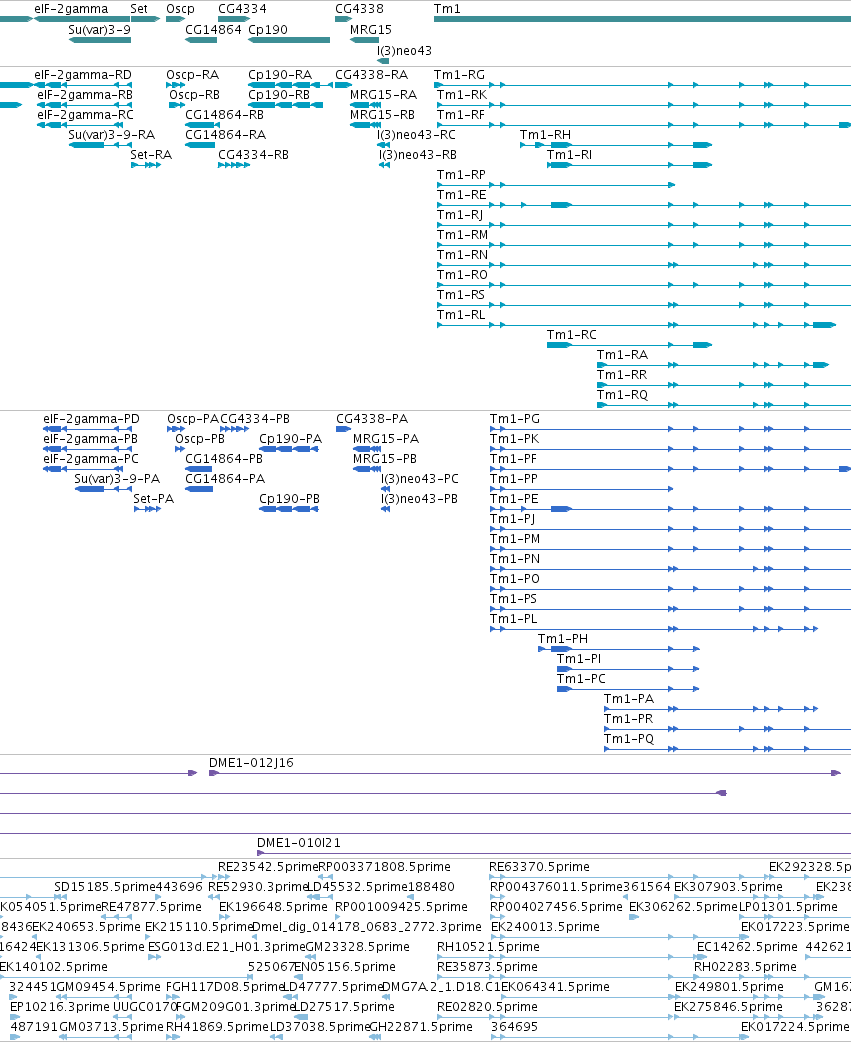Select protein Su(var)3-9-PA
The width and height of the screenshot is (851, 1042).
click(117, 479)
